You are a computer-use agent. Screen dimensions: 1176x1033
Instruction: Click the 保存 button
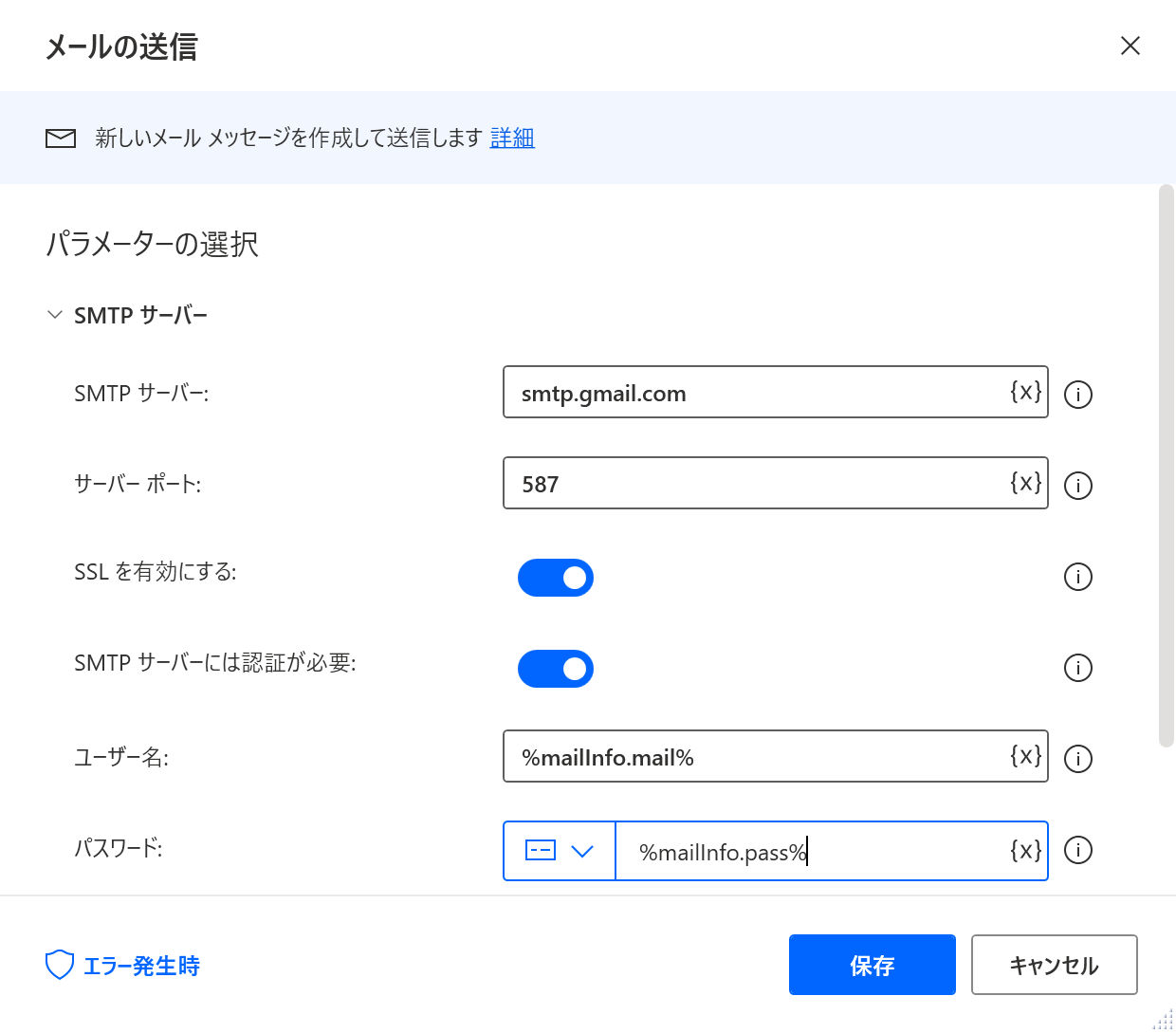(873, 965)
